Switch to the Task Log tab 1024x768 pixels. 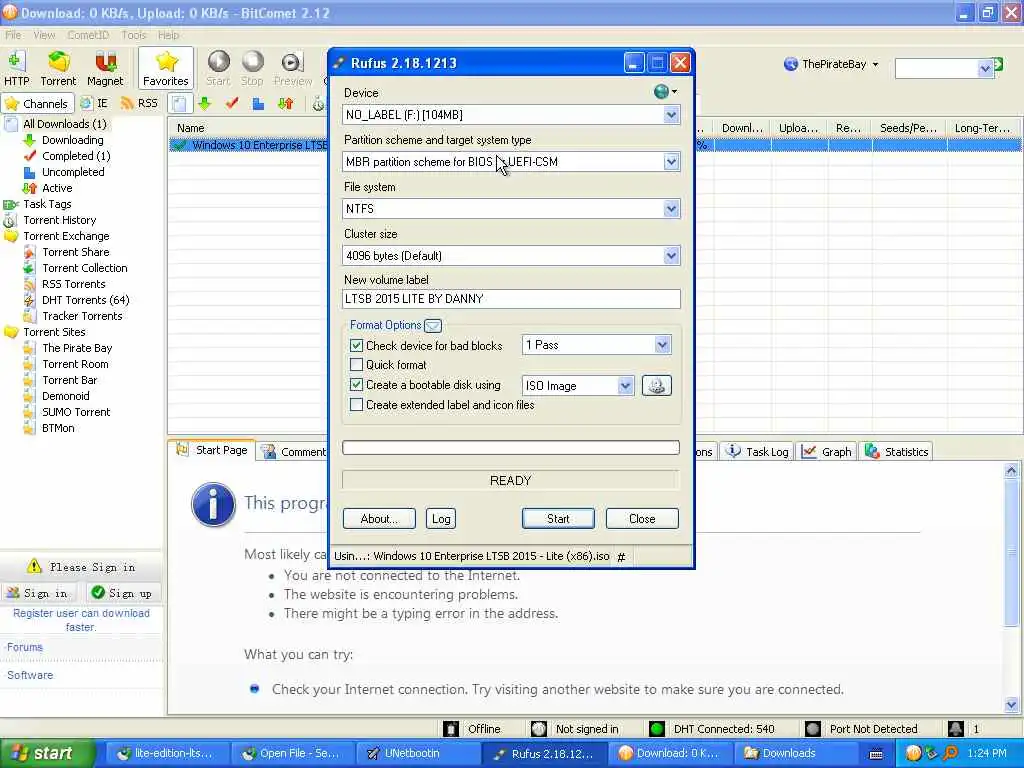(758, 451)
